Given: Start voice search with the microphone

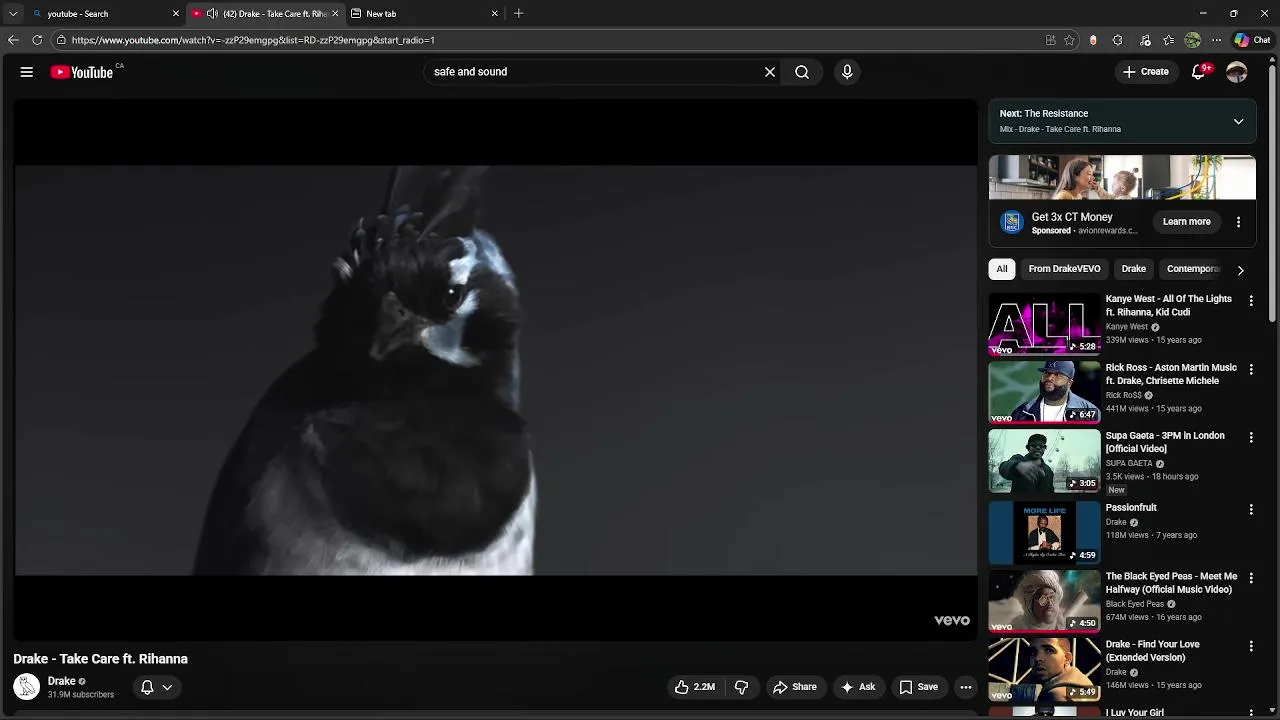Looking at the screenshot, I should coord(847,72).
